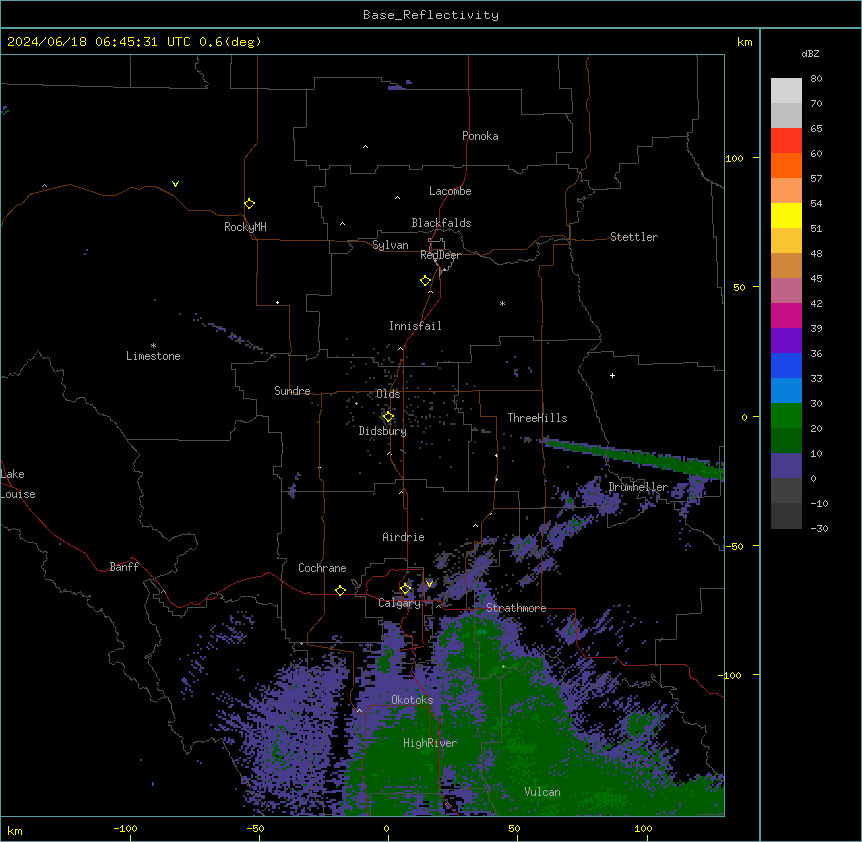Click the green 30 dBZ legend swatch
Image resolution: width=862 pixels, height=842 pixels.
(x=786, y=416)
